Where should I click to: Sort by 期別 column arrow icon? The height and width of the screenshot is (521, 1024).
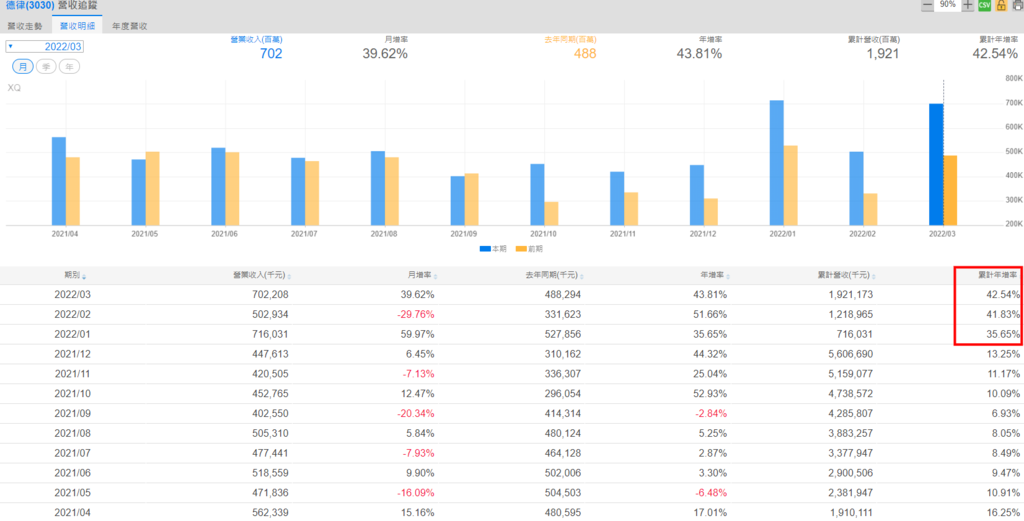coord(84,277)
